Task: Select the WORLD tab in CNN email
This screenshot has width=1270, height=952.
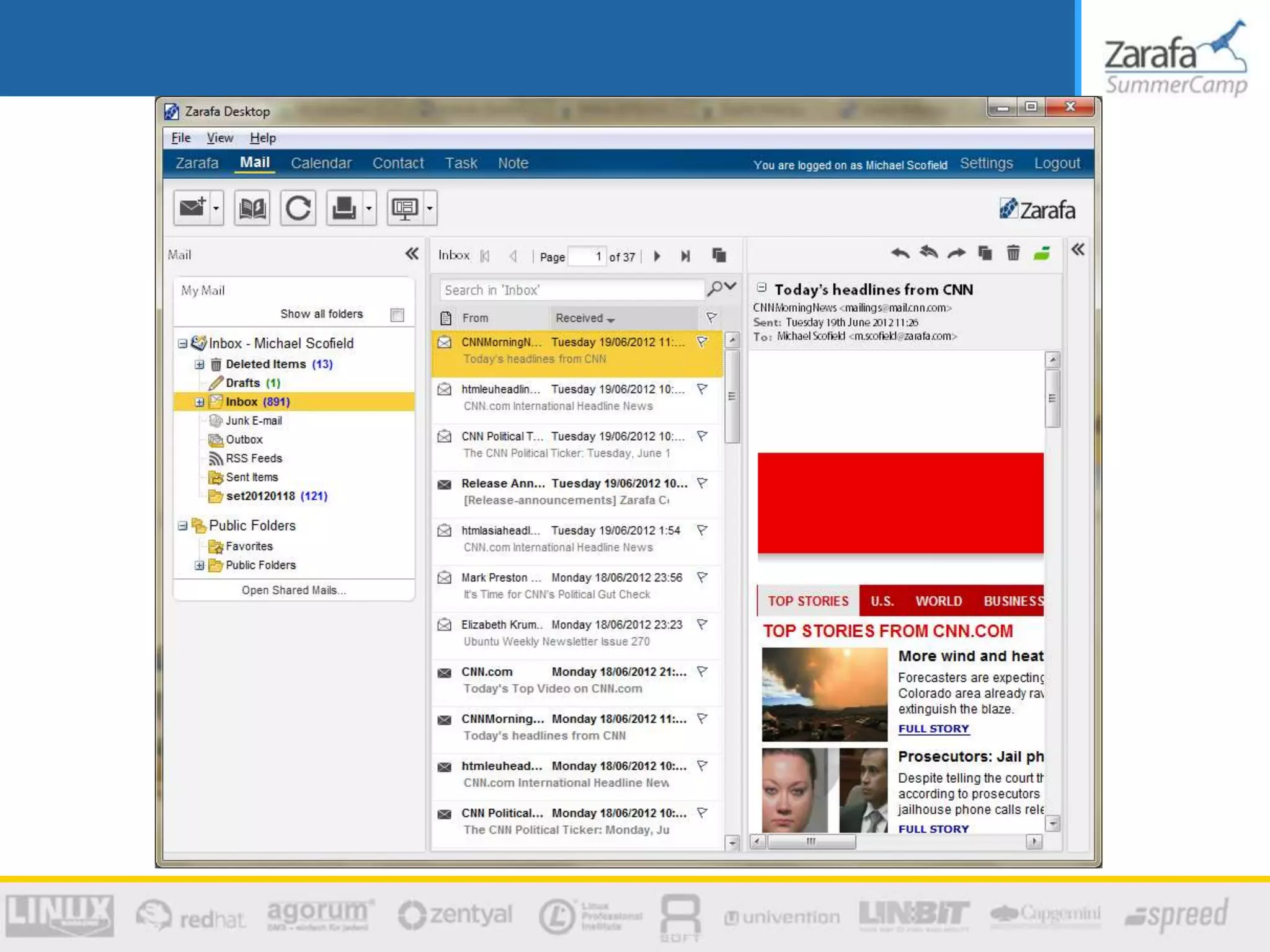Action: 938,601
